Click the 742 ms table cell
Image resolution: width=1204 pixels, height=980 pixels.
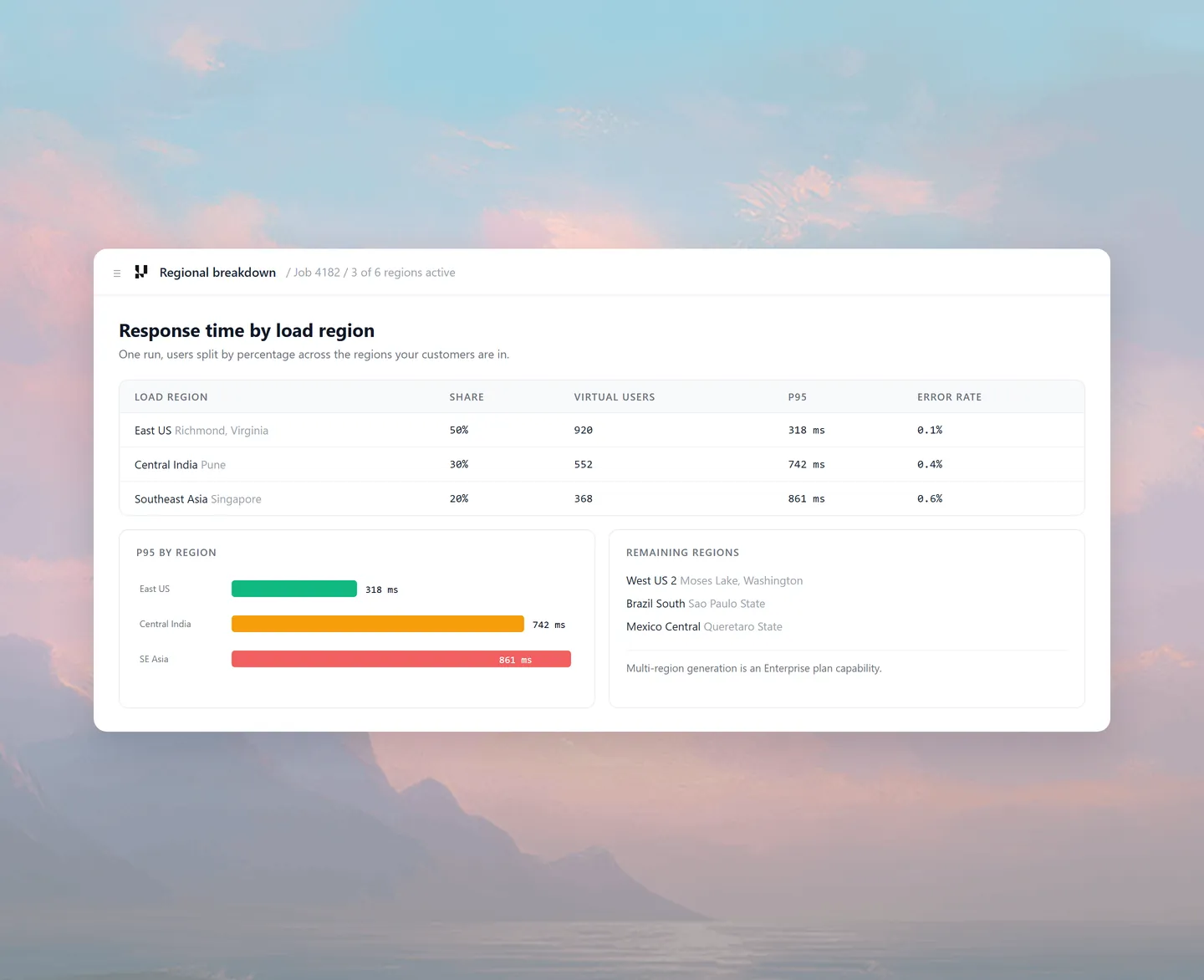click(x=807, y=465)
